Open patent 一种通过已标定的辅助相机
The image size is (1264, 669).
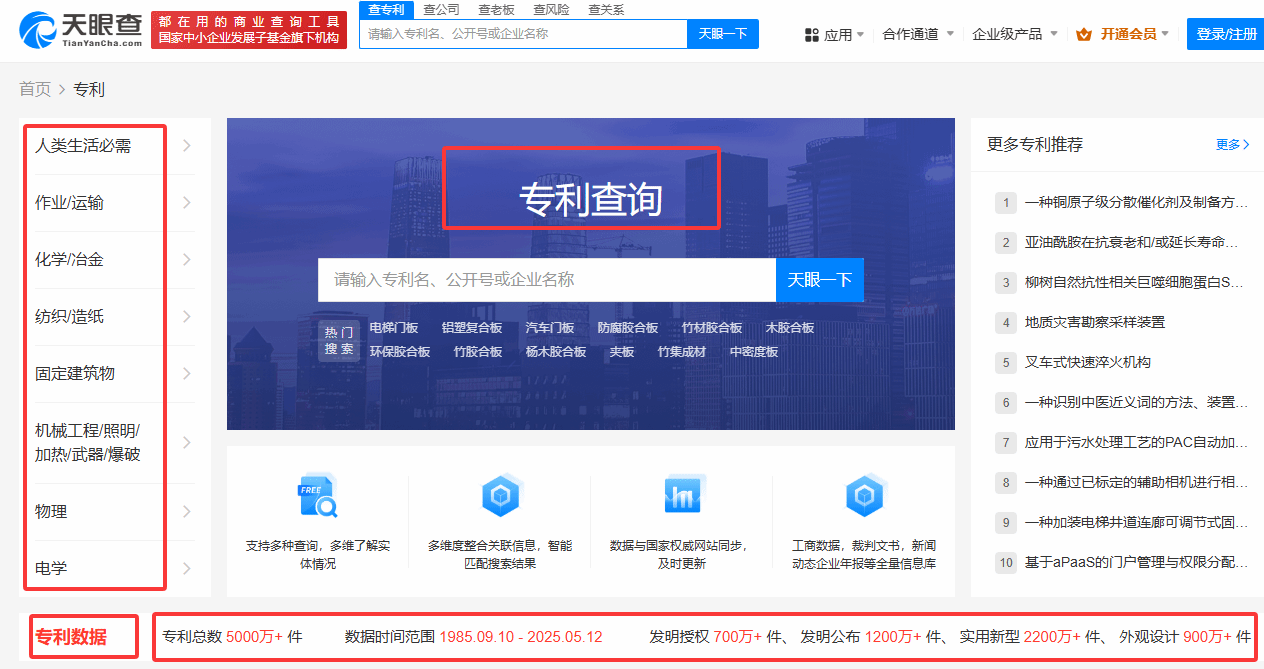(x=1136, y=483)
